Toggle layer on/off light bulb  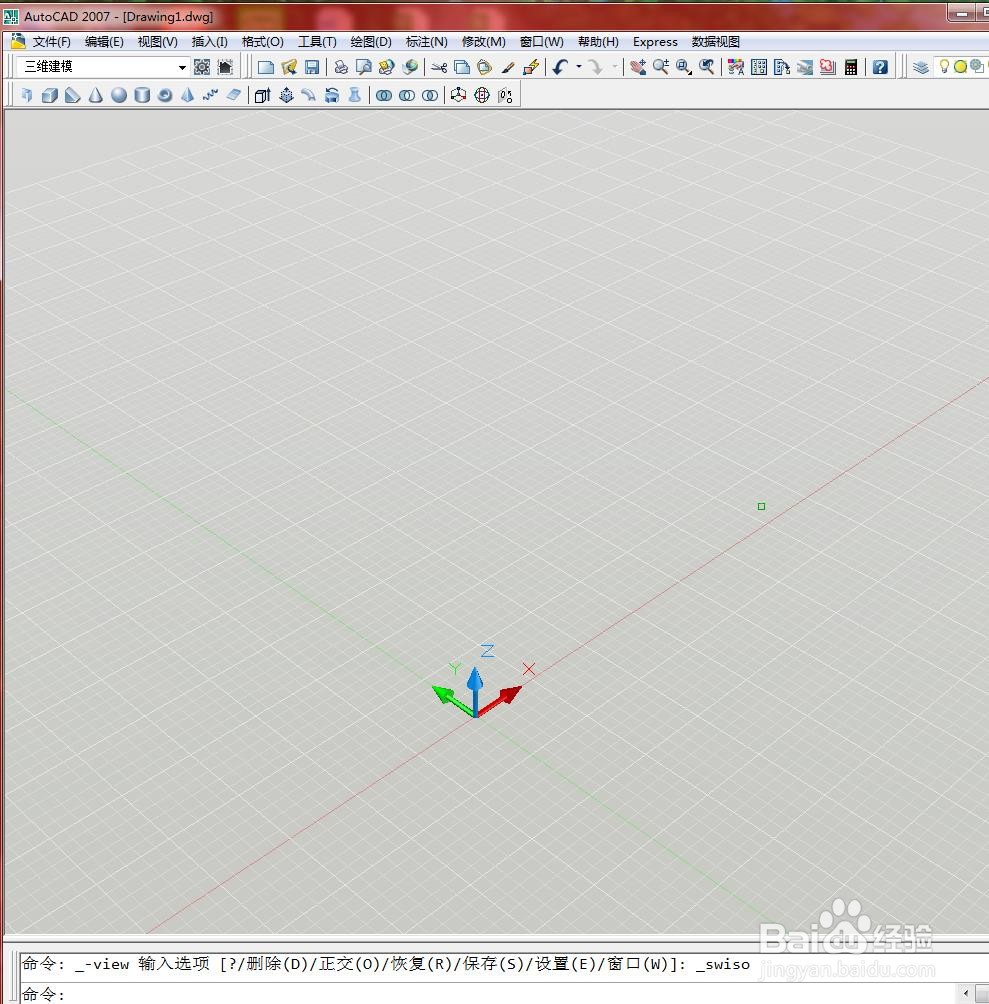tap(944, 67)
